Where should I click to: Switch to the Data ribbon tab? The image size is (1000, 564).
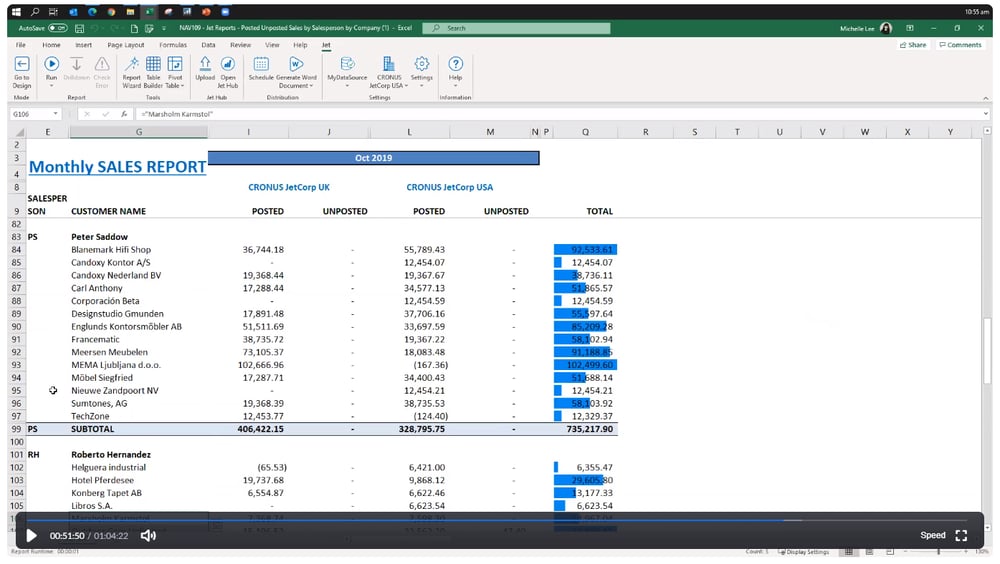[208, 45]
